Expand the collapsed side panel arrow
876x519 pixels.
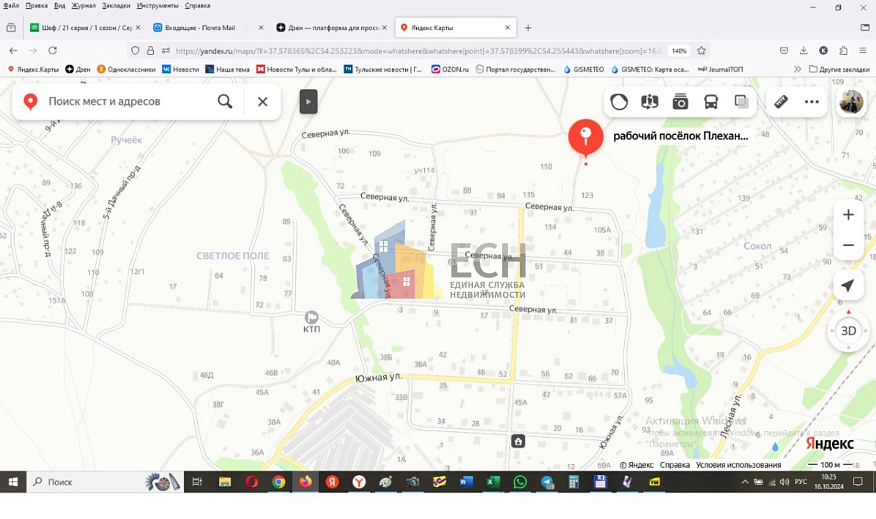click(308, 102)
